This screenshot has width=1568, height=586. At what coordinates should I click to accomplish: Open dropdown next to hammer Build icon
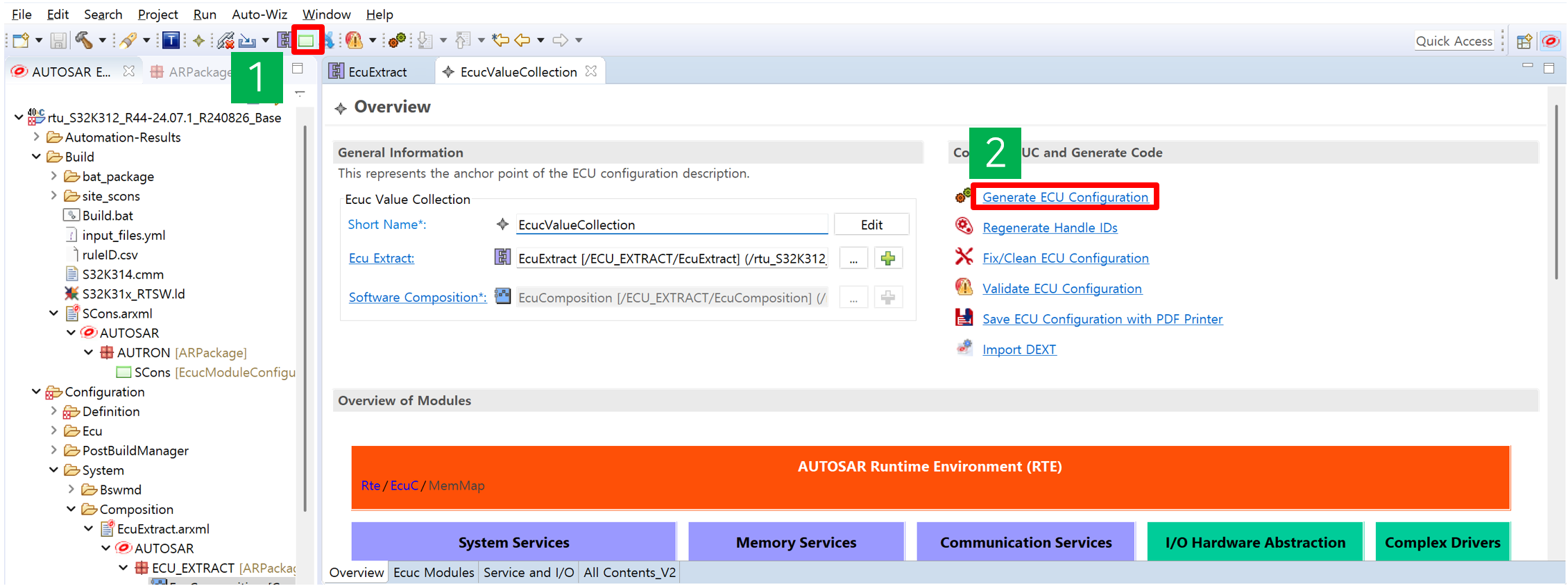(102, 40)
